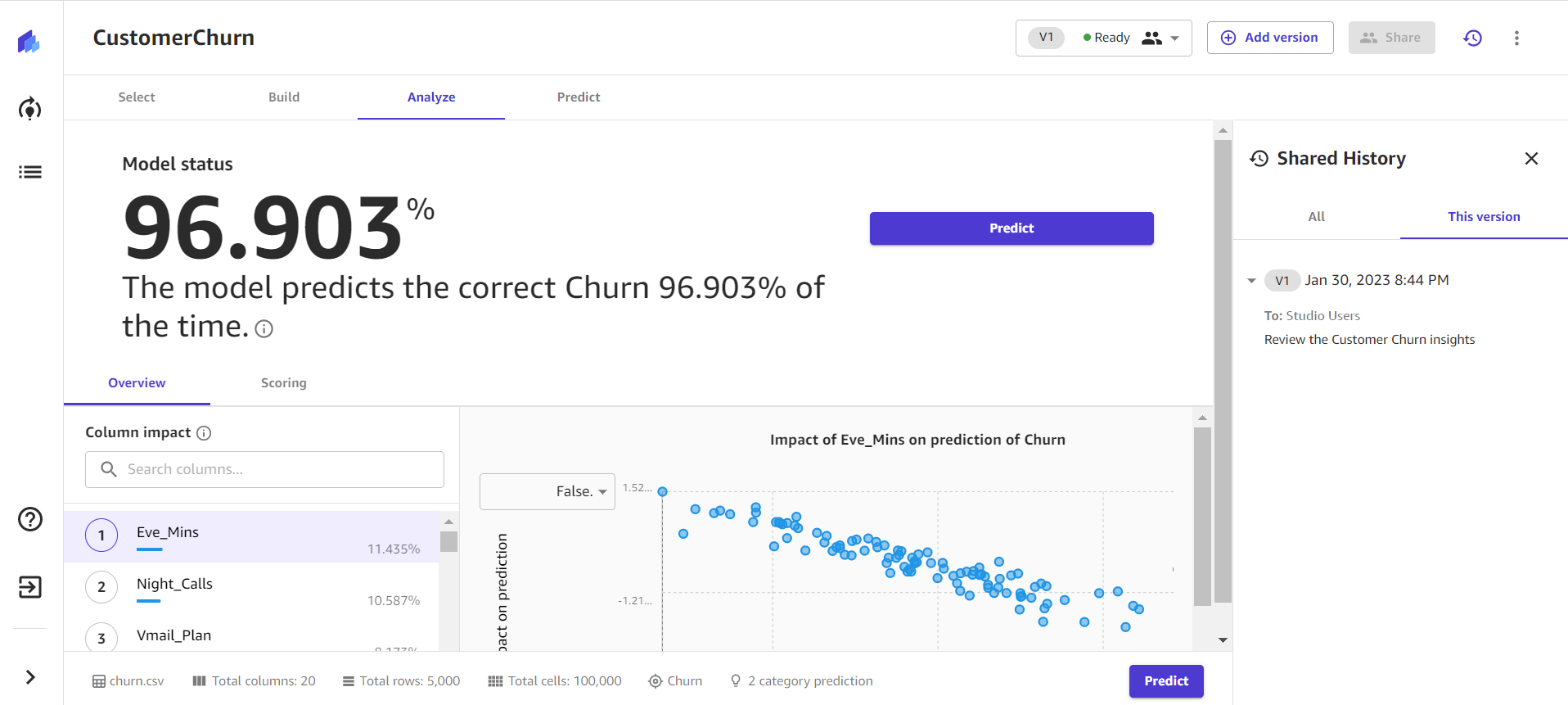Image resolution: width=1568 pixels, height=705 pixels.
Task: Click the Column impact info icon
Action: click(205, 433)
